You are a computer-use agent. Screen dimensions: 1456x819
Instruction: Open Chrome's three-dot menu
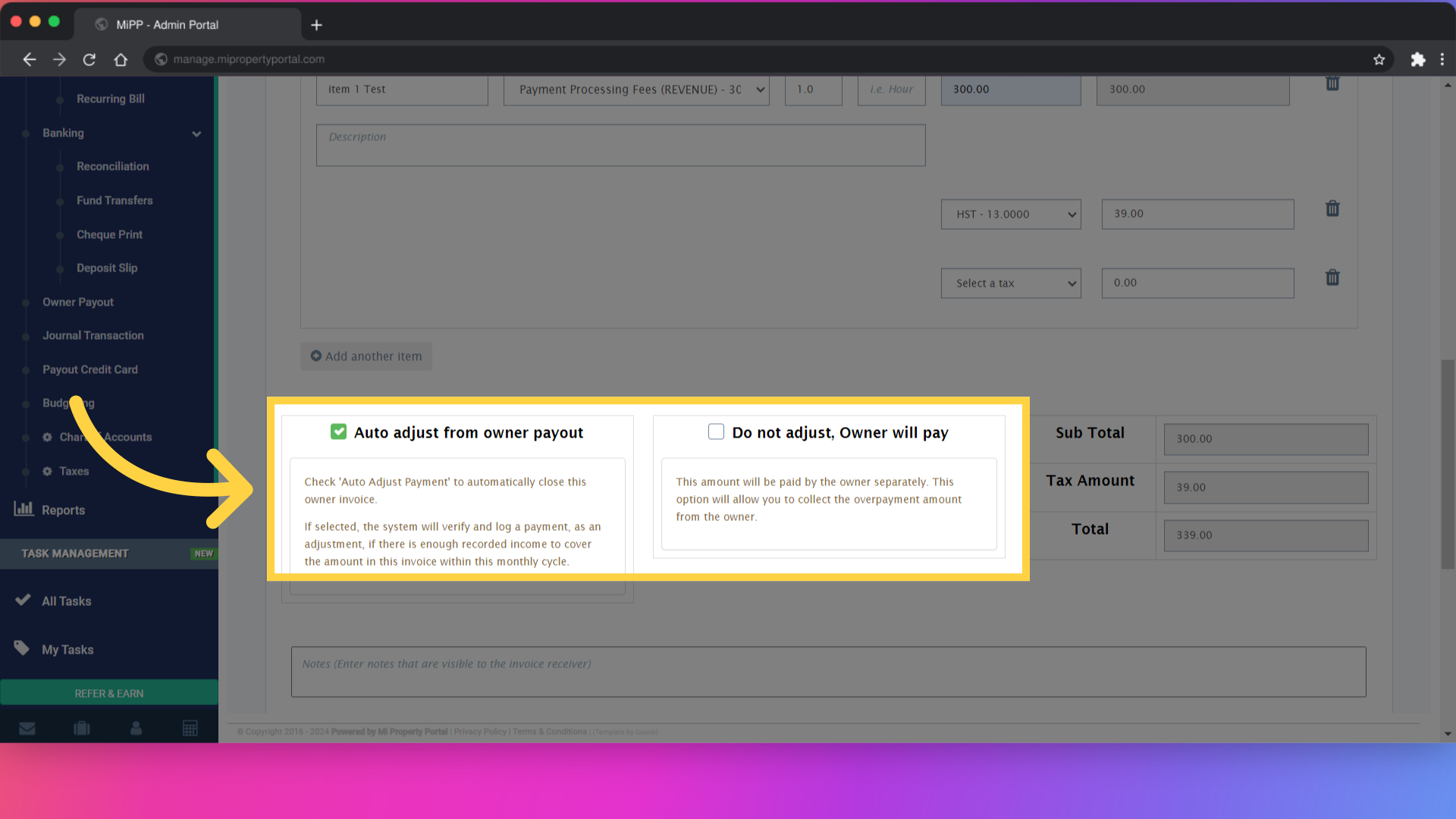point(1443,59)
